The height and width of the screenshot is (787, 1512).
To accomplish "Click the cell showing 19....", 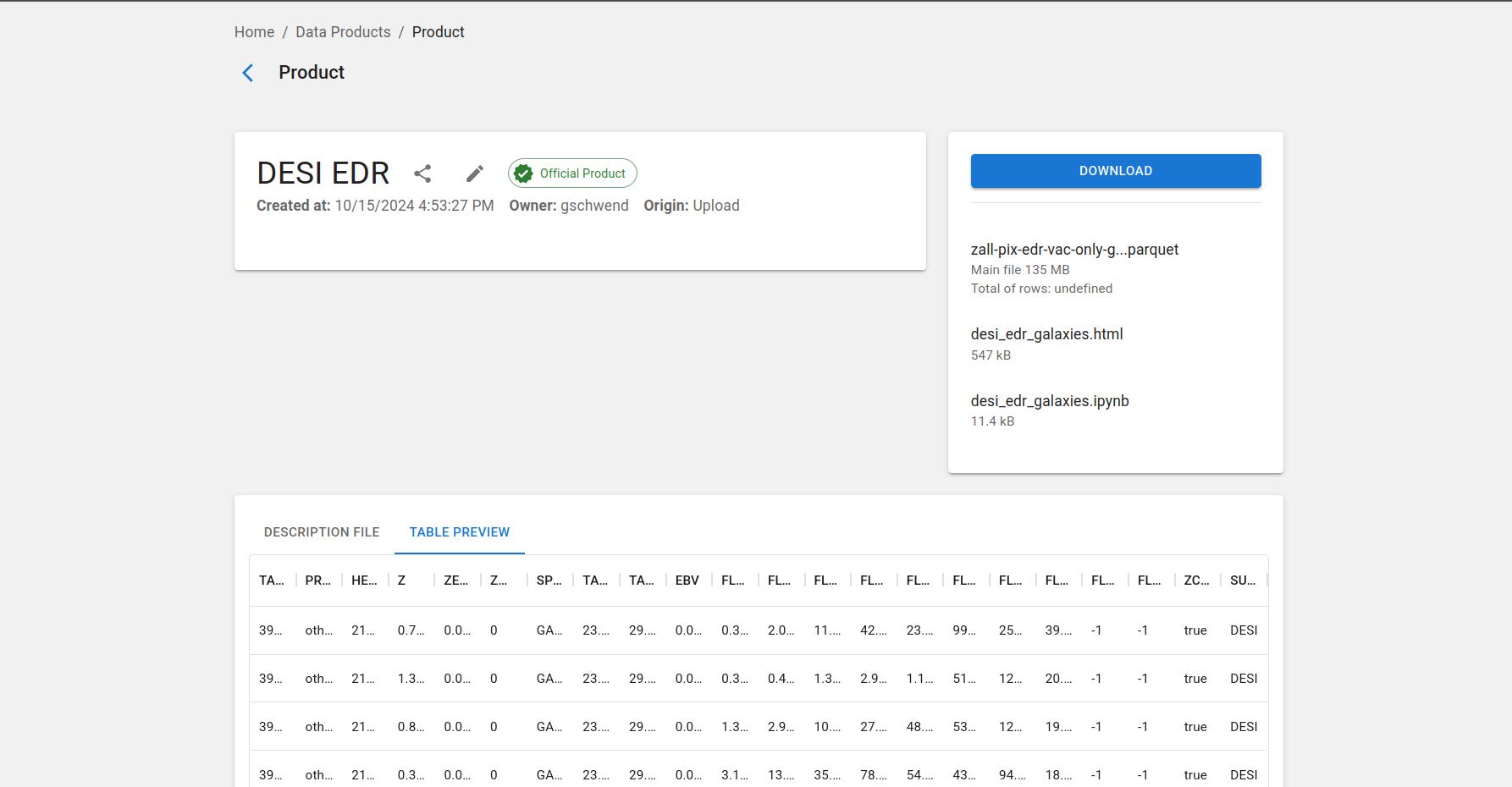I will point(1059,727).
